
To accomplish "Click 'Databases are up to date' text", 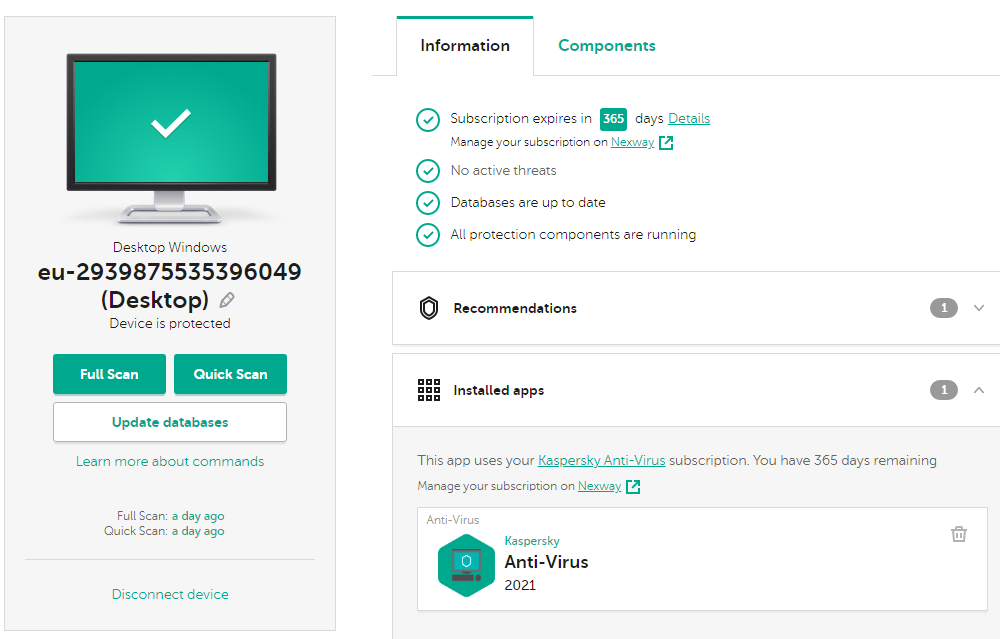I will (528, 203).
